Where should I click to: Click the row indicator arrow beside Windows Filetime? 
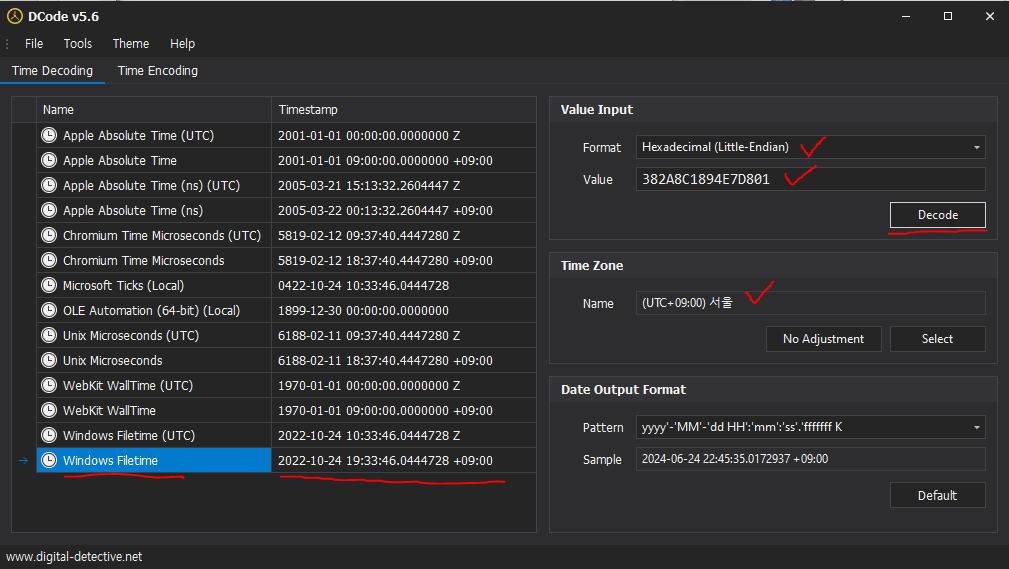pyautogui.click(x=24, y=460)
